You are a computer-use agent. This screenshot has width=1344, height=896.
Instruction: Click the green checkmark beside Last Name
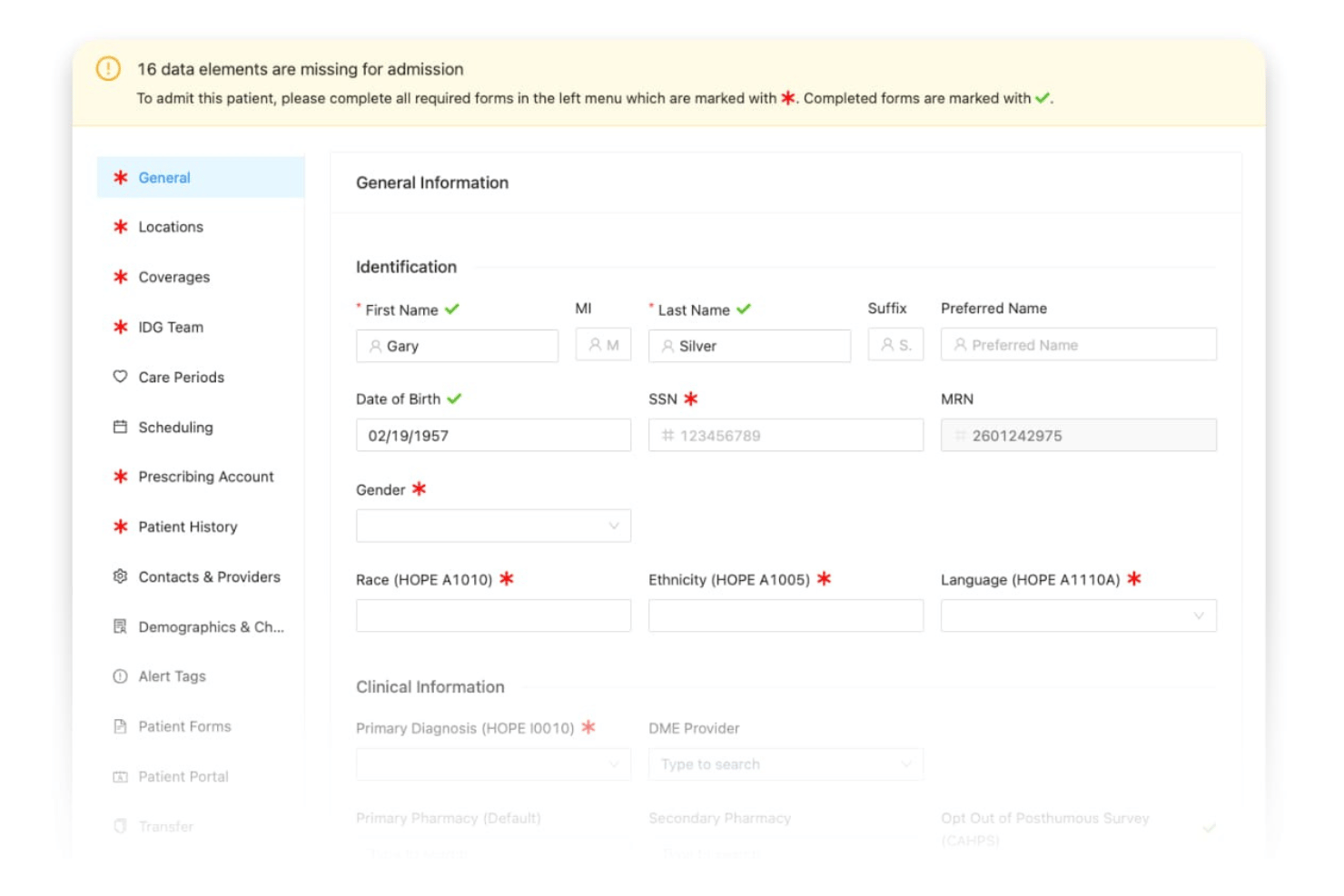[x=744, y=309]
